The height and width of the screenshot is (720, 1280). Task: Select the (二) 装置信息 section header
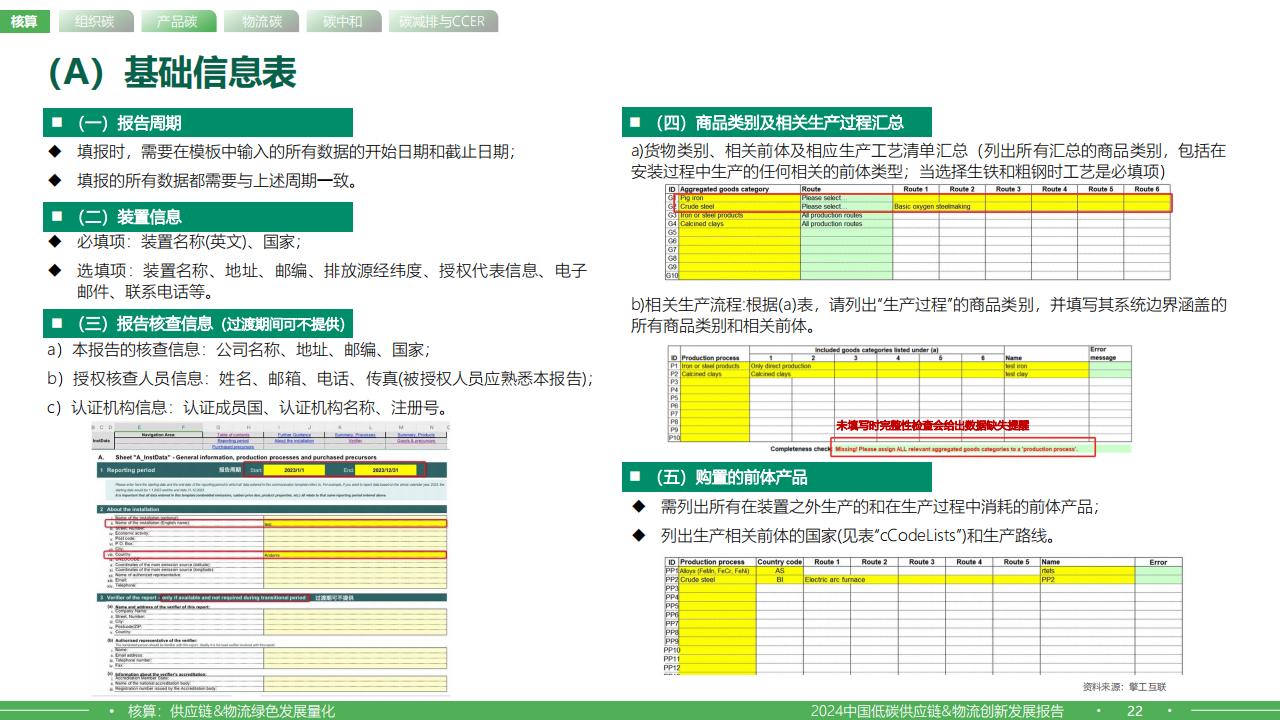coord(198,217)
